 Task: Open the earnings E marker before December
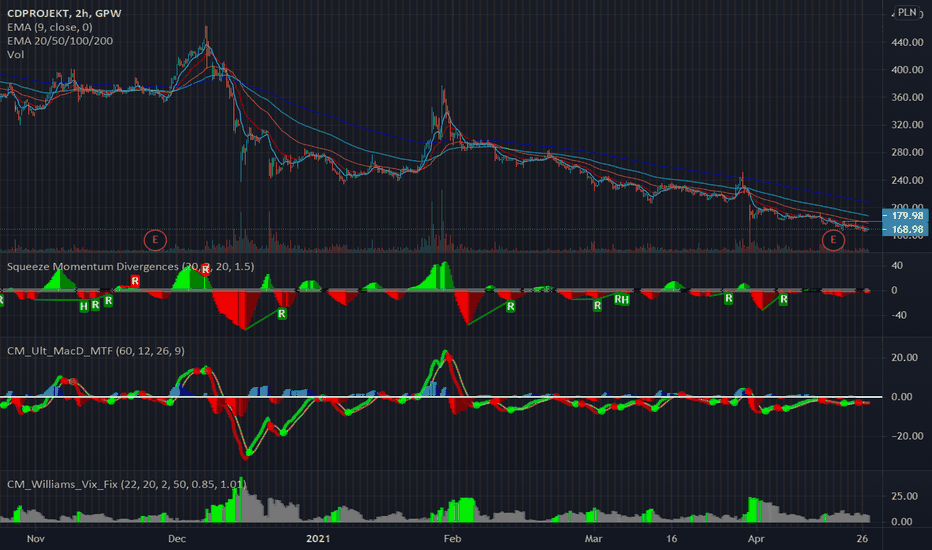pyautogui.click(x=155, y=240)
